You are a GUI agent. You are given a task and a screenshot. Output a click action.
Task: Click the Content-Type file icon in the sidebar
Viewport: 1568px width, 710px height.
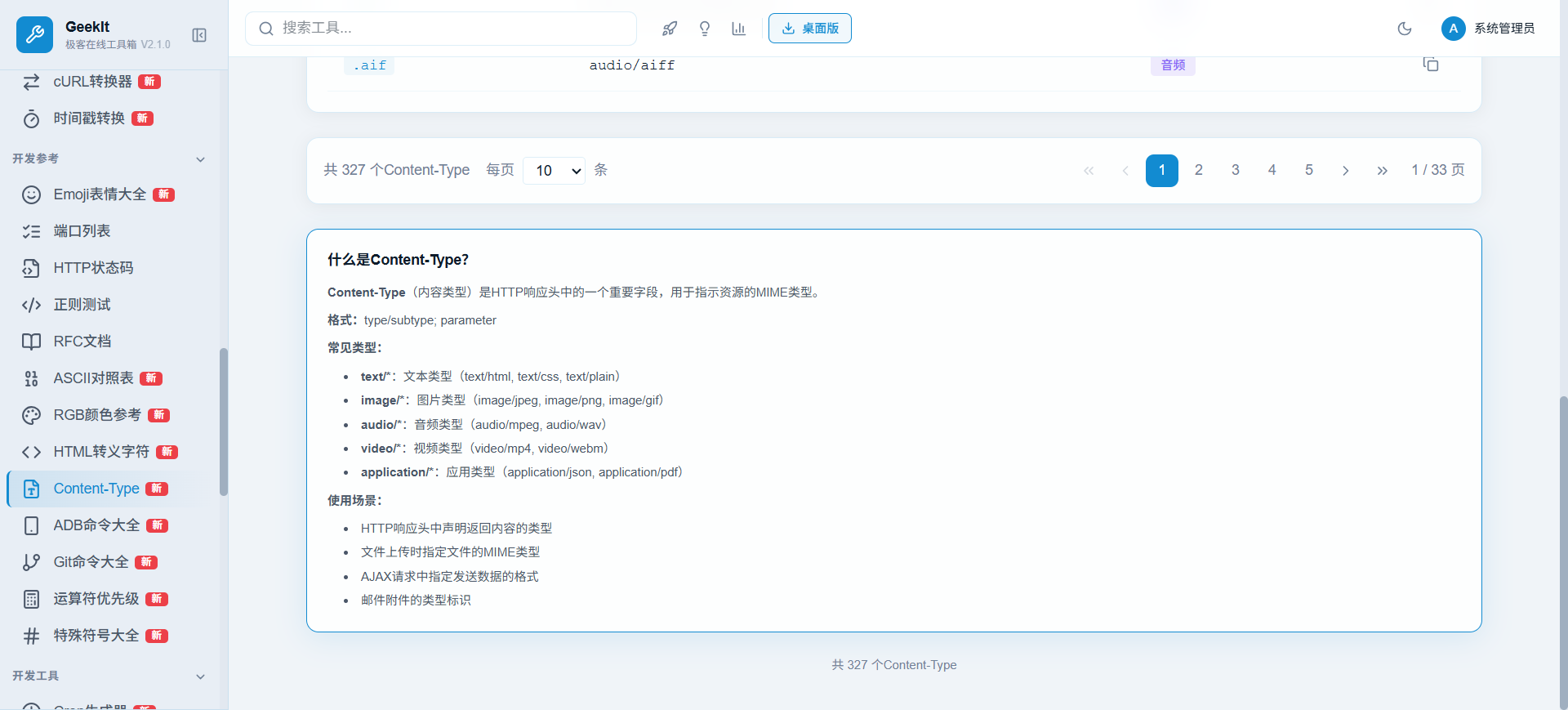tap(31, 489)
